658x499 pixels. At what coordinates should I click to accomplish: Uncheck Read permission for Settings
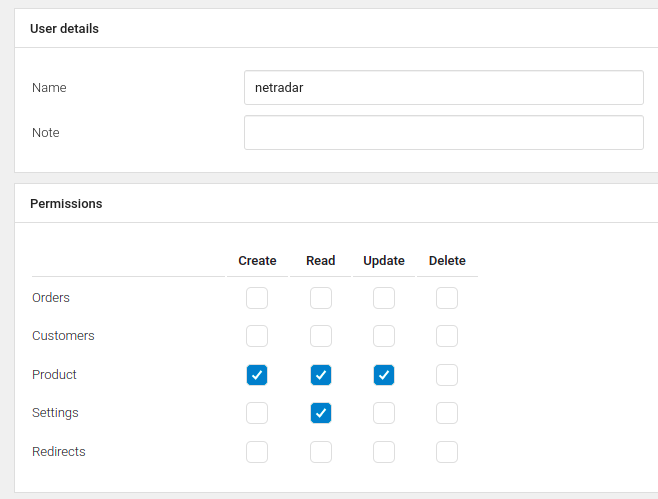click(x=321, y=413)
